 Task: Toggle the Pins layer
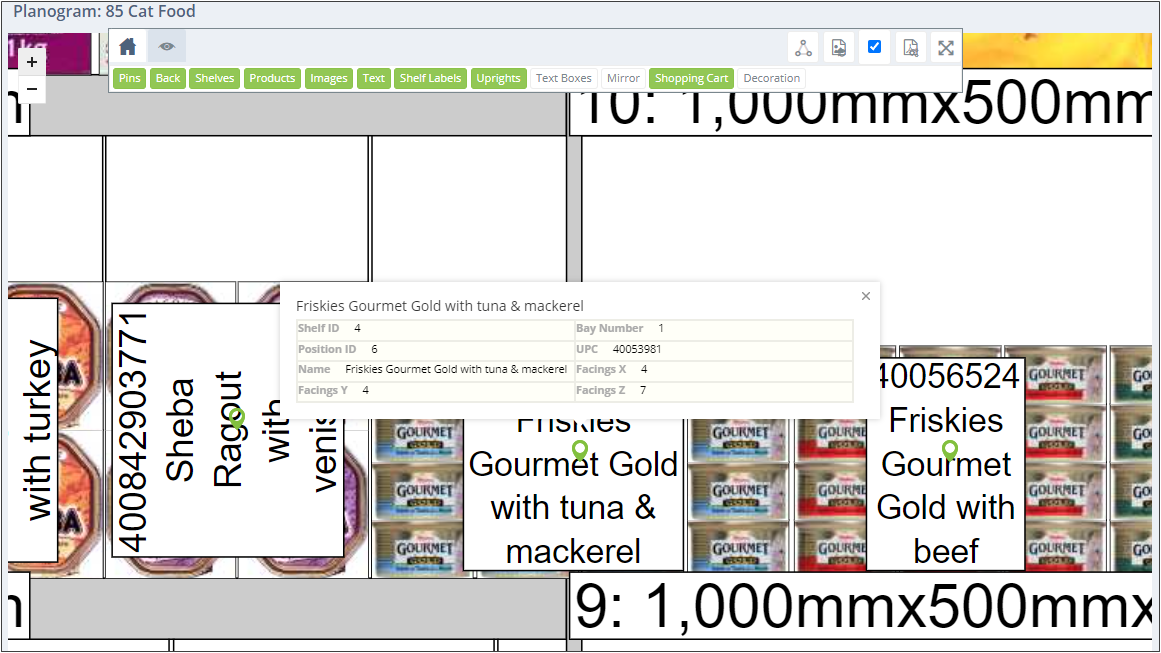130,78
